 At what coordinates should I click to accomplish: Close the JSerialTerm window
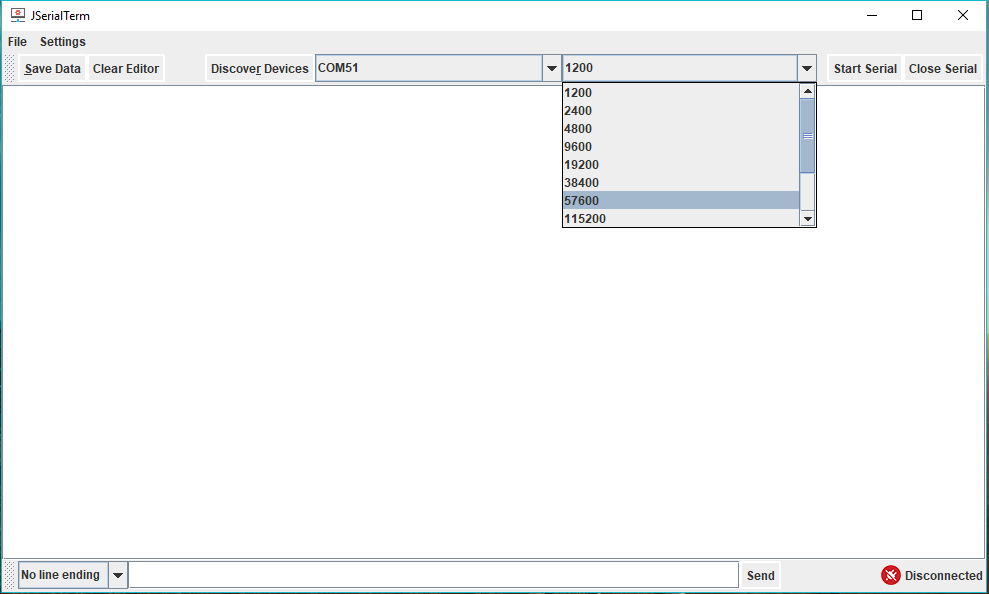[963, 15]
